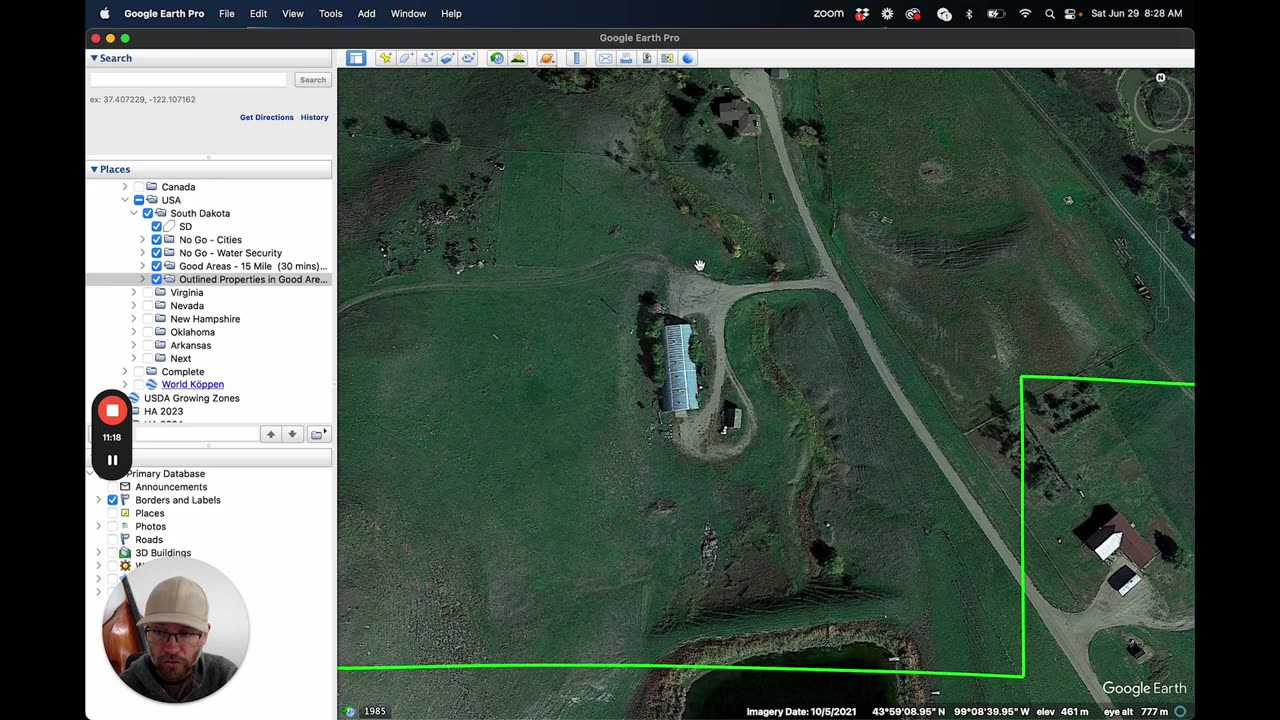Viewport: 1280px width, 720px height.
Task: Click the Get Directions link
Action: [267, 117]
